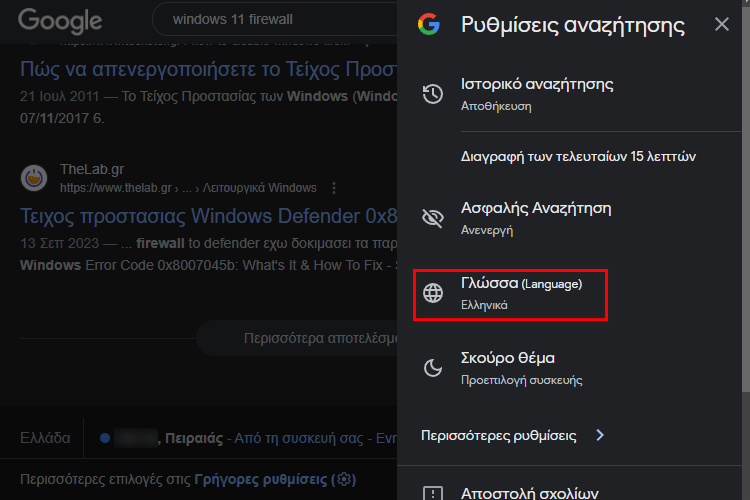Viewport: 750px width, 500px height.
Task: Open result Πώς να απενεργοποιήσετε το Τείχος
Action: pyautogui.click(x=209, y=70)
